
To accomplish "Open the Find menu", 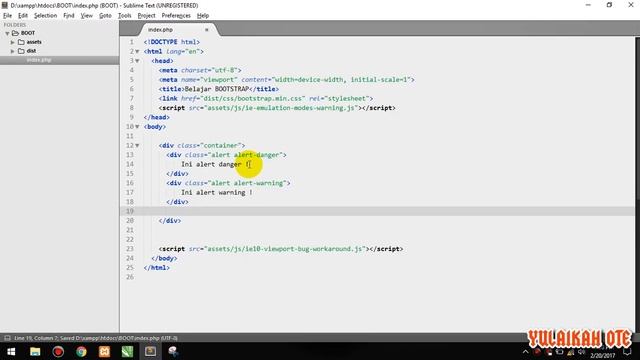I will pos(69,16).
